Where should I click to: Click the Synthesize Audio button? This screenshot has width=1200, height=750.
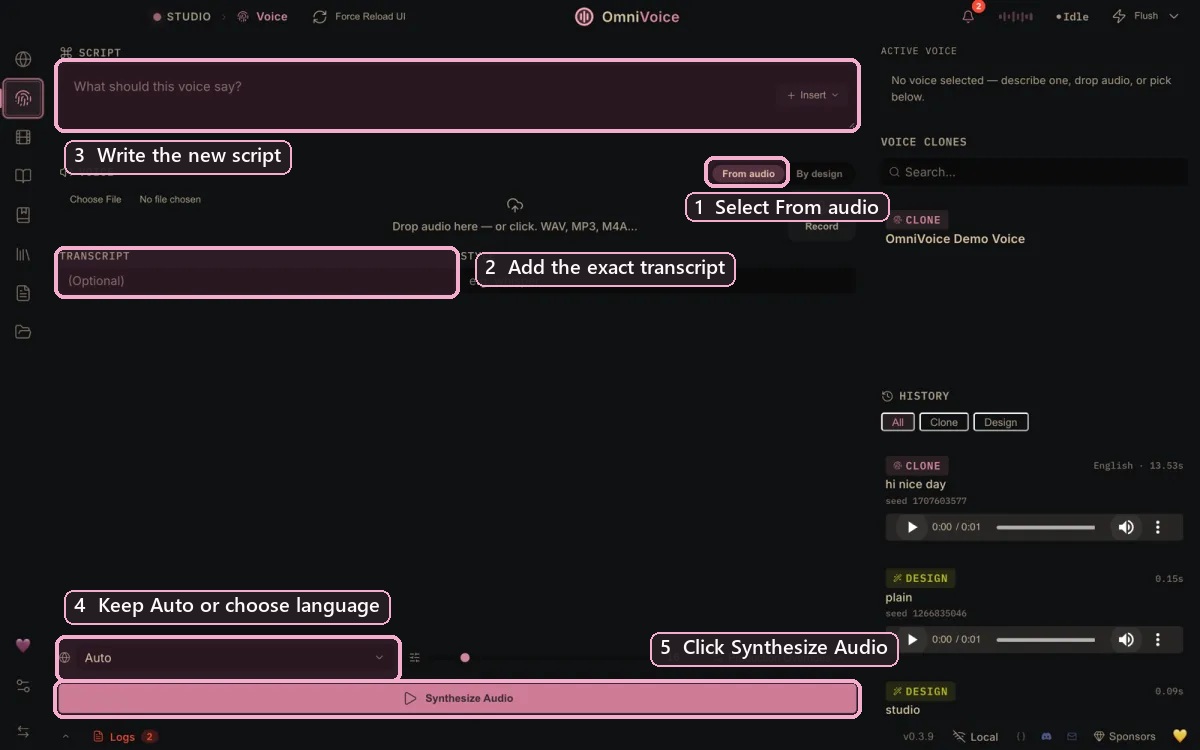tap(458, 698)
